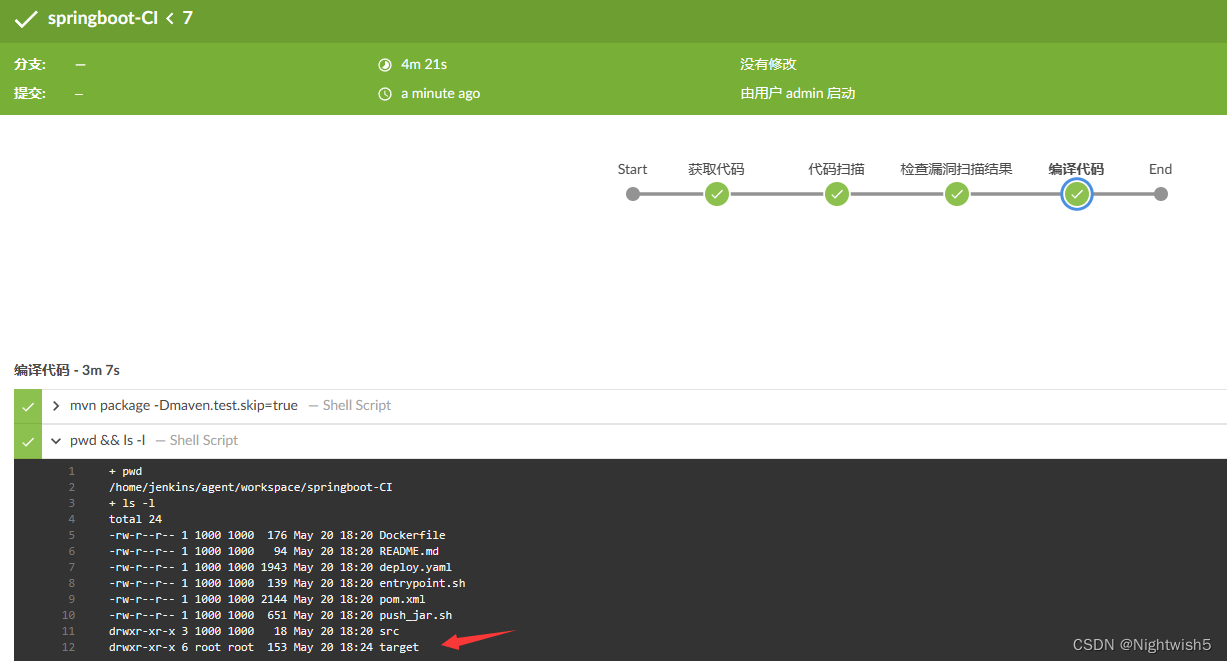Click the entrypoint.sh entry in the log
This screenshot has width=1227, height=664.
(422, 583)
